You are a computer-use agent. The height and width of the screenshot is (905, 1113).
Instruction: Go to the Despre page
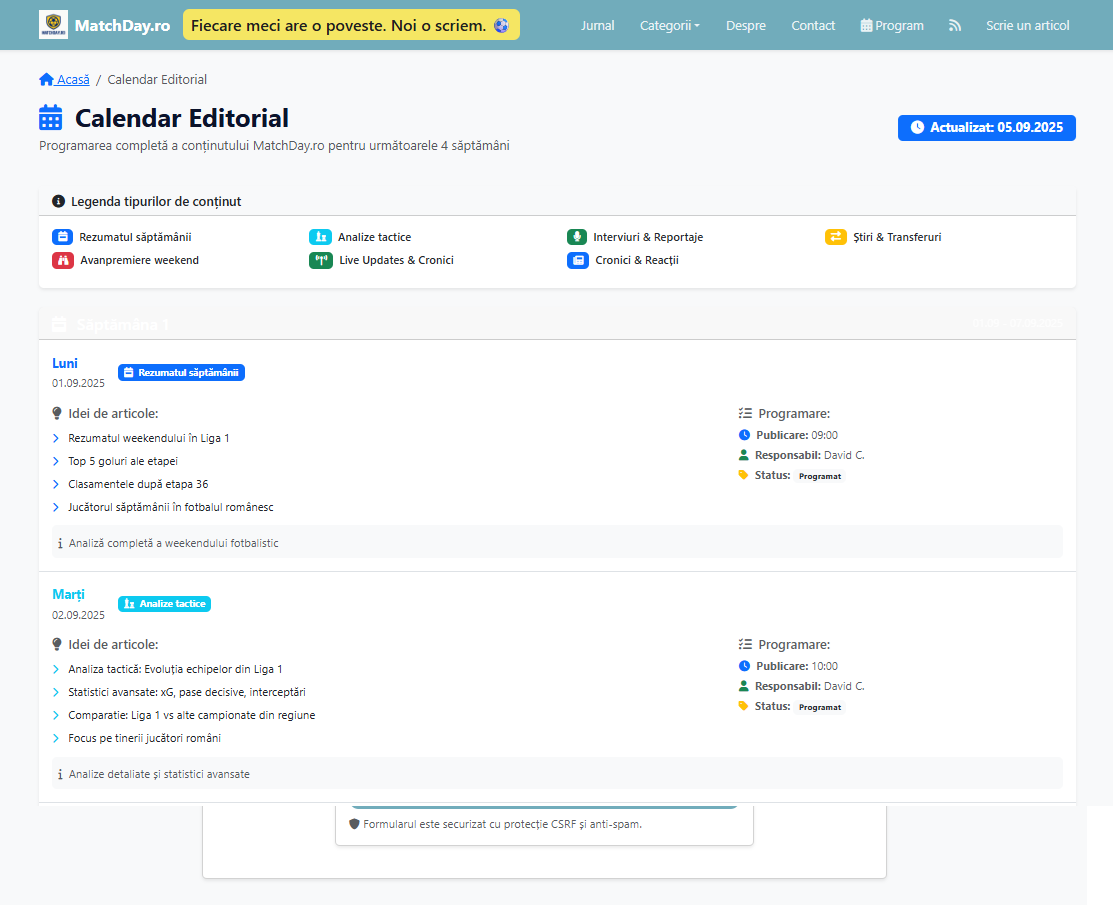pyautogui.click(x=745, y=25)
